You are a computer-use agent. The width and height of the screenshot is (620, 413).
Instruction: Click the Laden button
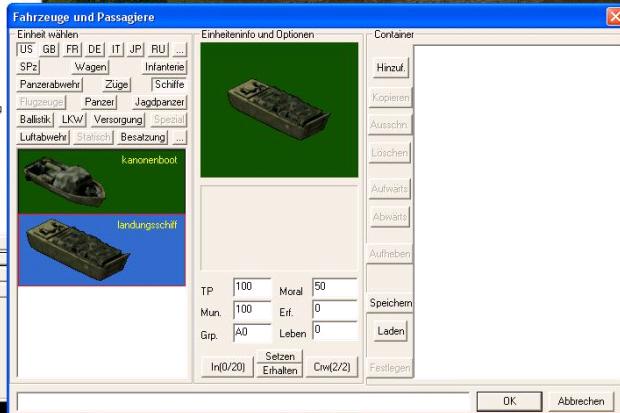tap(391, 331)
